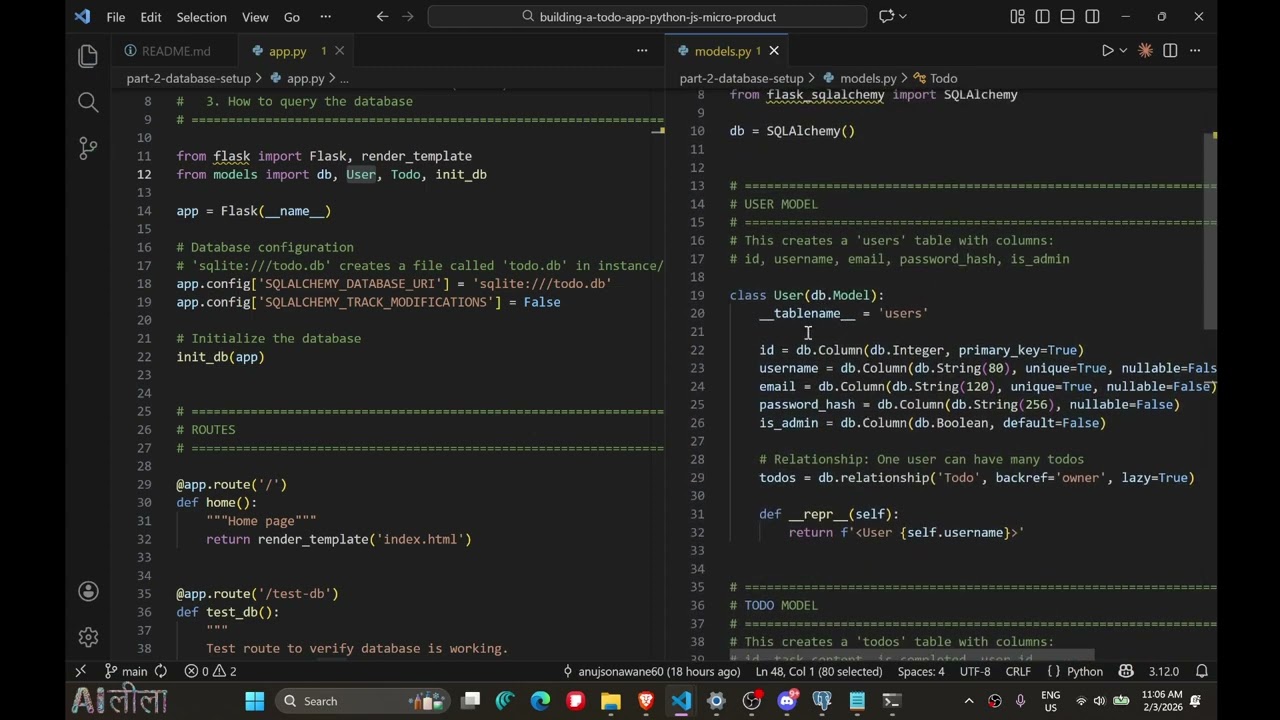Click the horizontal scrollbar under models.py editor
This screenshot has width=1280, height=720.
click(x=910, y=657)
